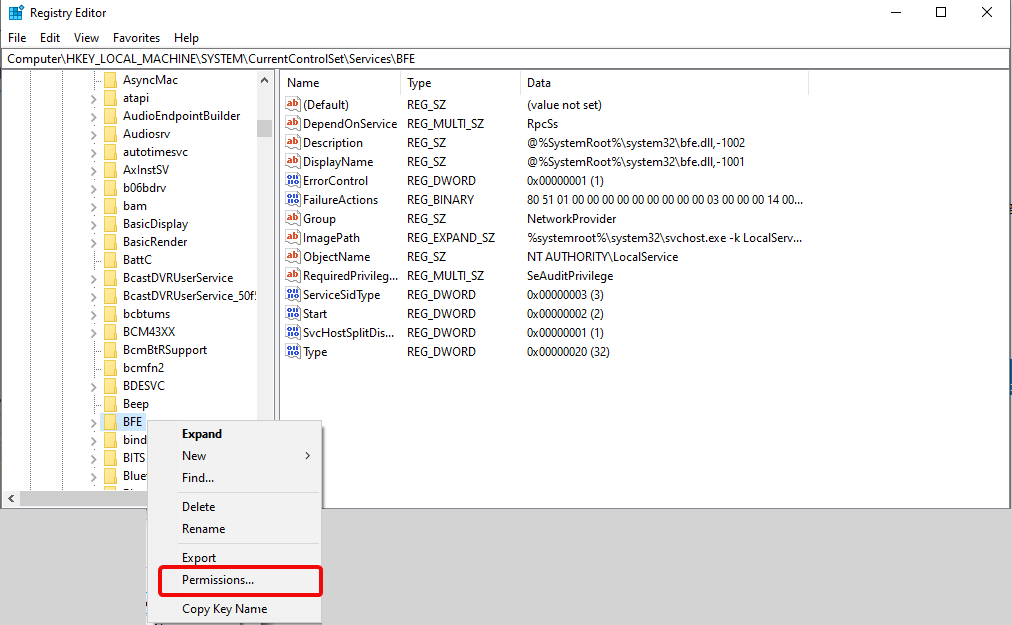Click the registry path address bar
The image size is (1012, 625).
505,59
